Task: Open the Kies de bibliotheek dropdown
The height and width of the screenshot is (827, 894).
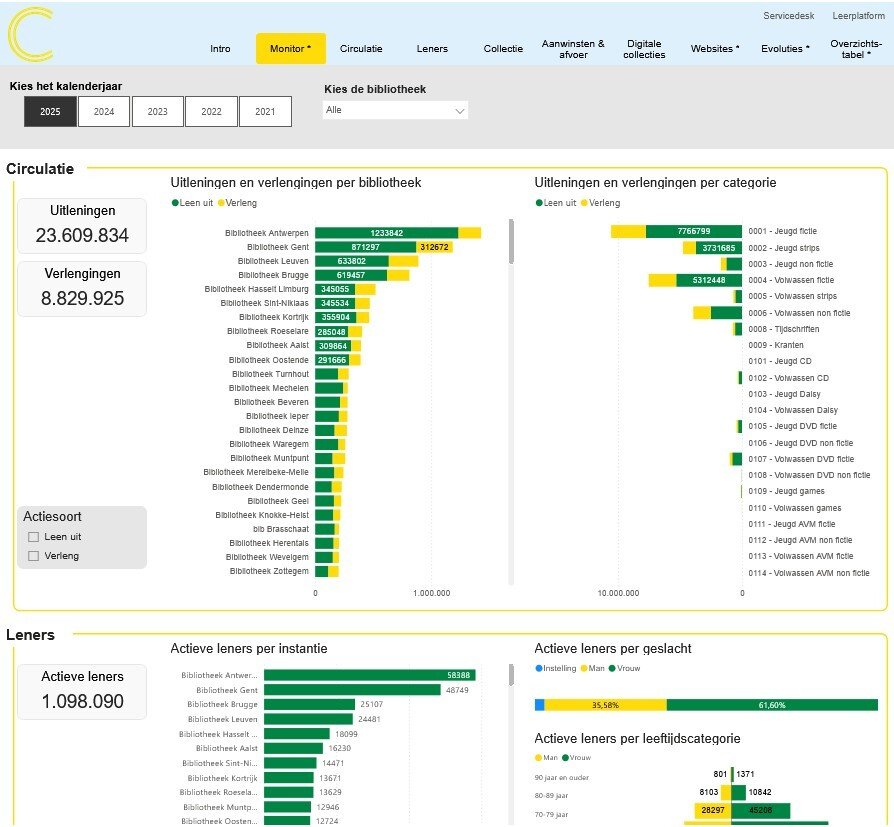Action: (395, 110)
